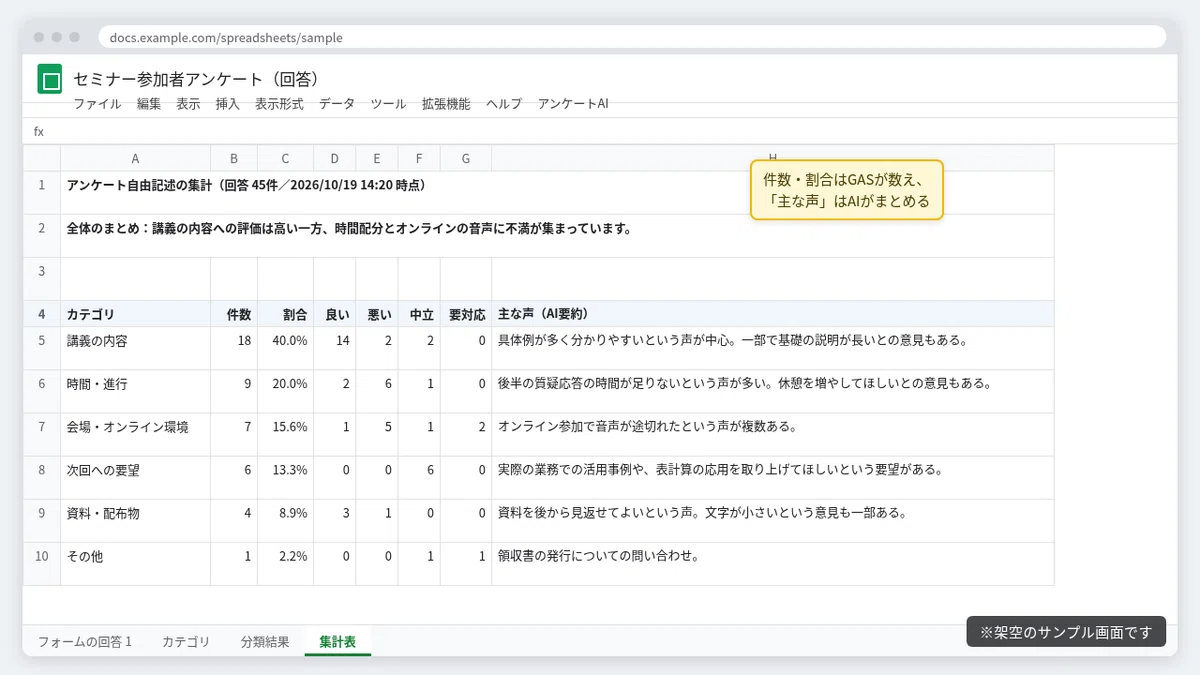Open the ヘルプ menu
The height and width of the screenshot is (675, 1200).
coord(504,103)
